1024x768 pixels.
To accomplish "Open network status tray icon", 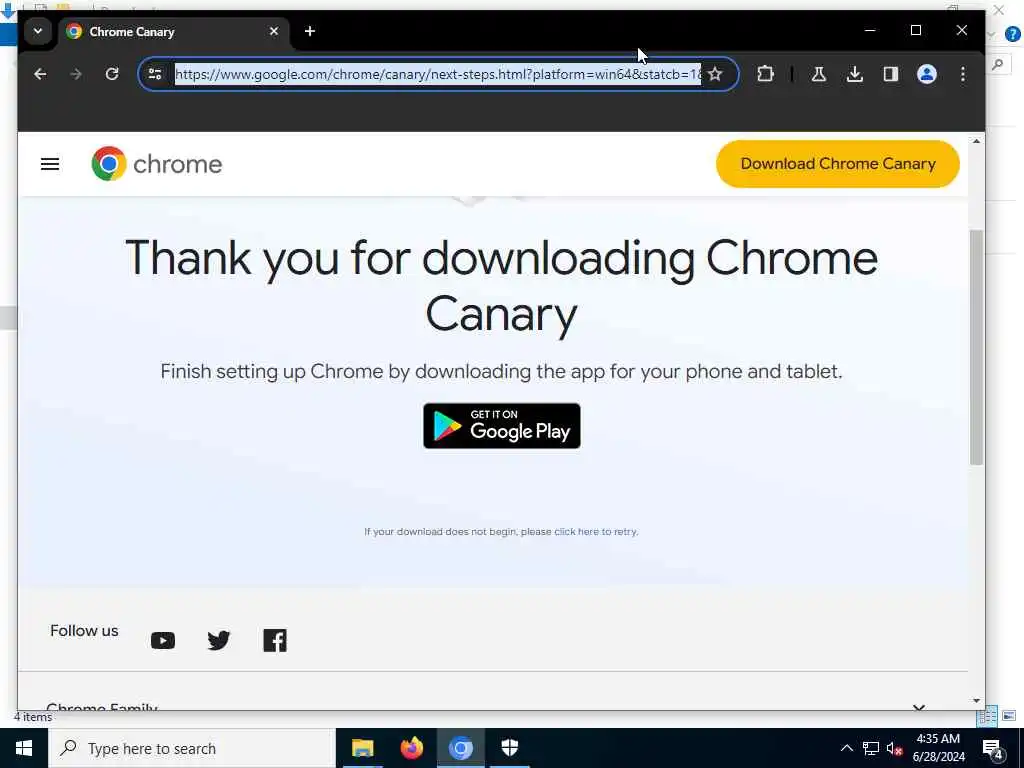I will point(871,748).
